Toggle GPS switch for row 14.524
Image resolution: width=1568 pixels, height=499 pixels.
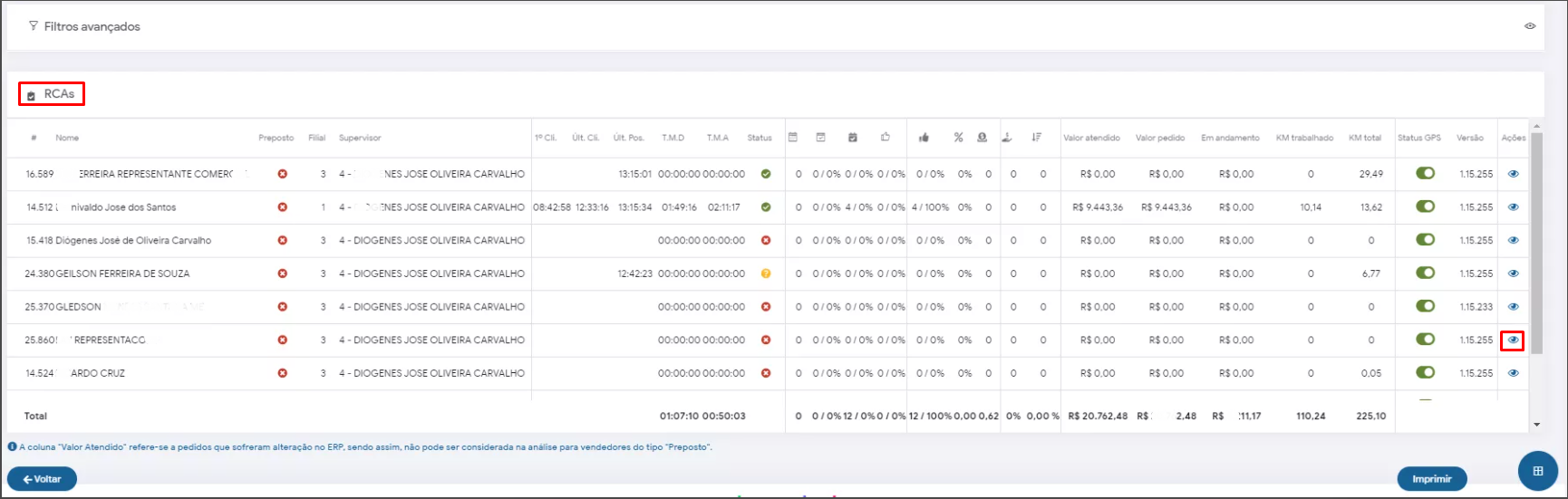(x=1425, y=373)
